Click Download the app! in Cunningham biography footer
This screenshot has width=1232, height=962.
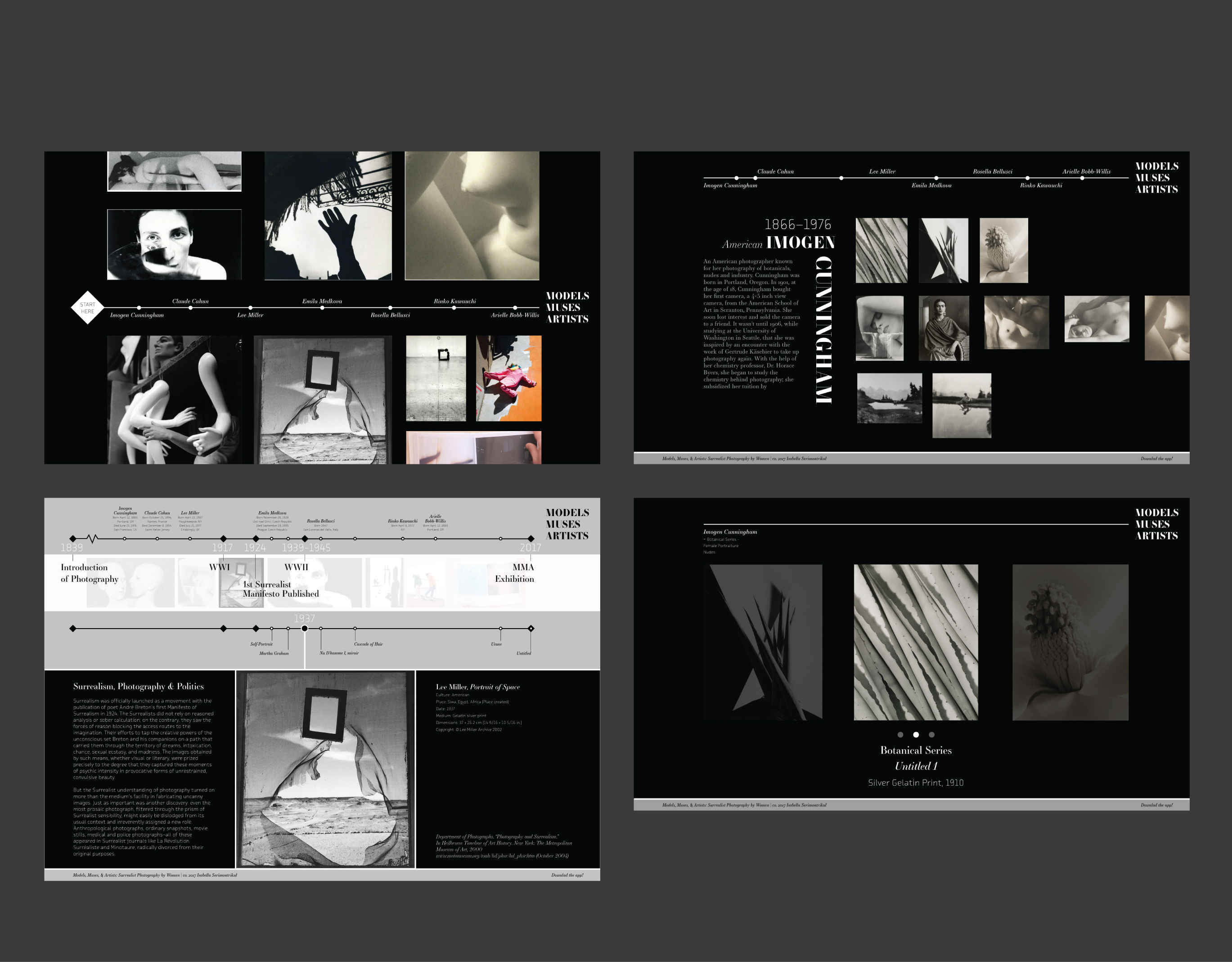[1156, 459]
